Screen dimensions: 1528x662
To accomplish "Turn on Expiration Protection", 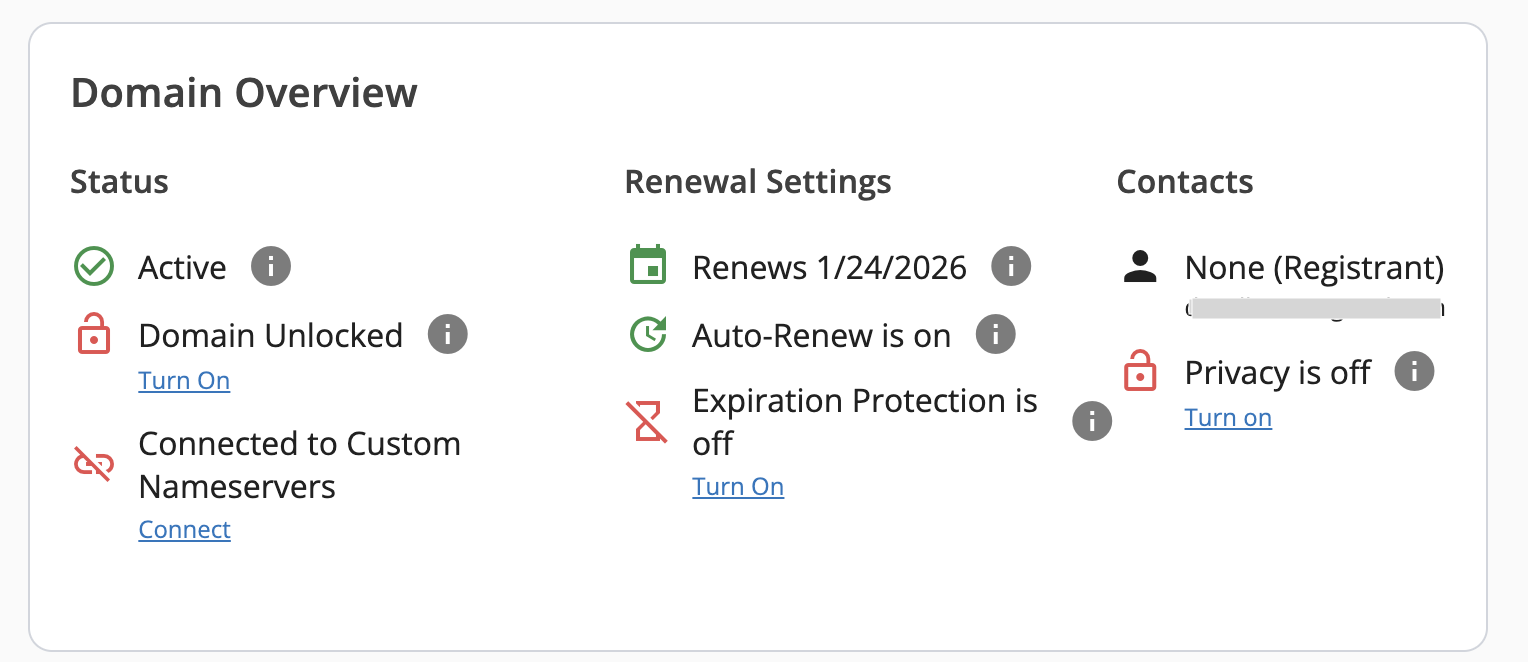I will 738,487.
